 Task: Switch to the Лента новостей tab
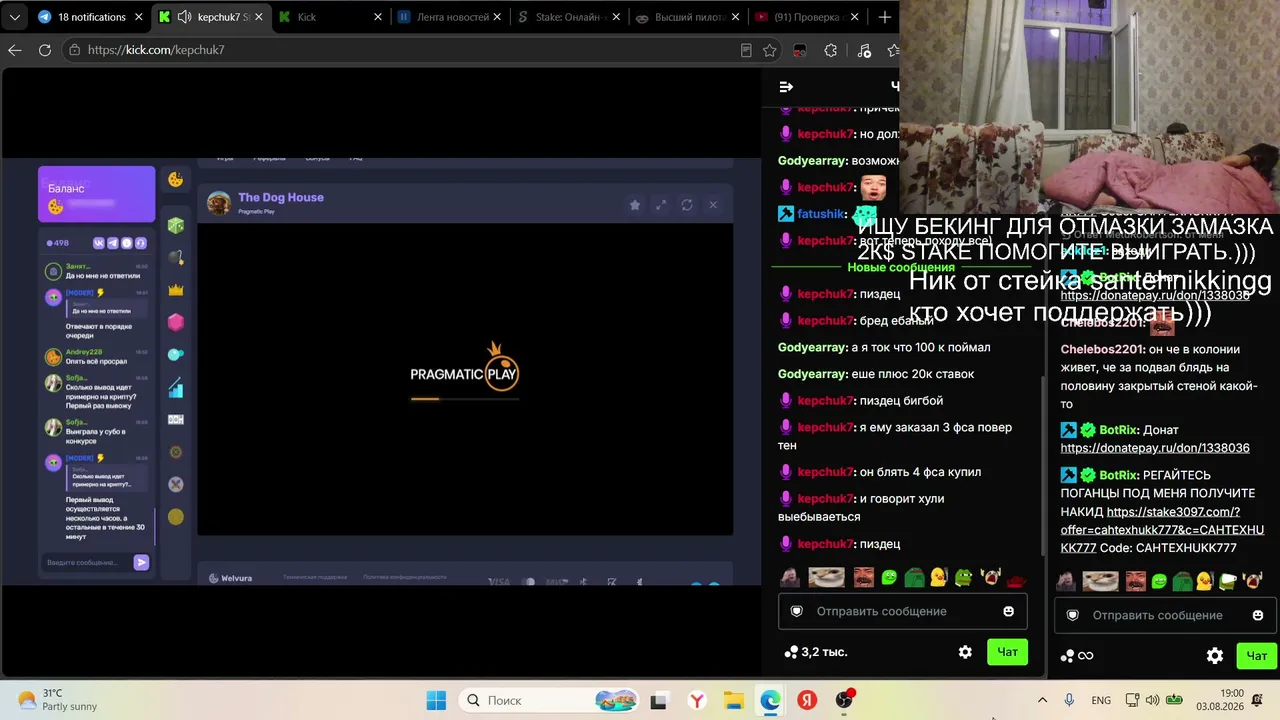[450, 17]
